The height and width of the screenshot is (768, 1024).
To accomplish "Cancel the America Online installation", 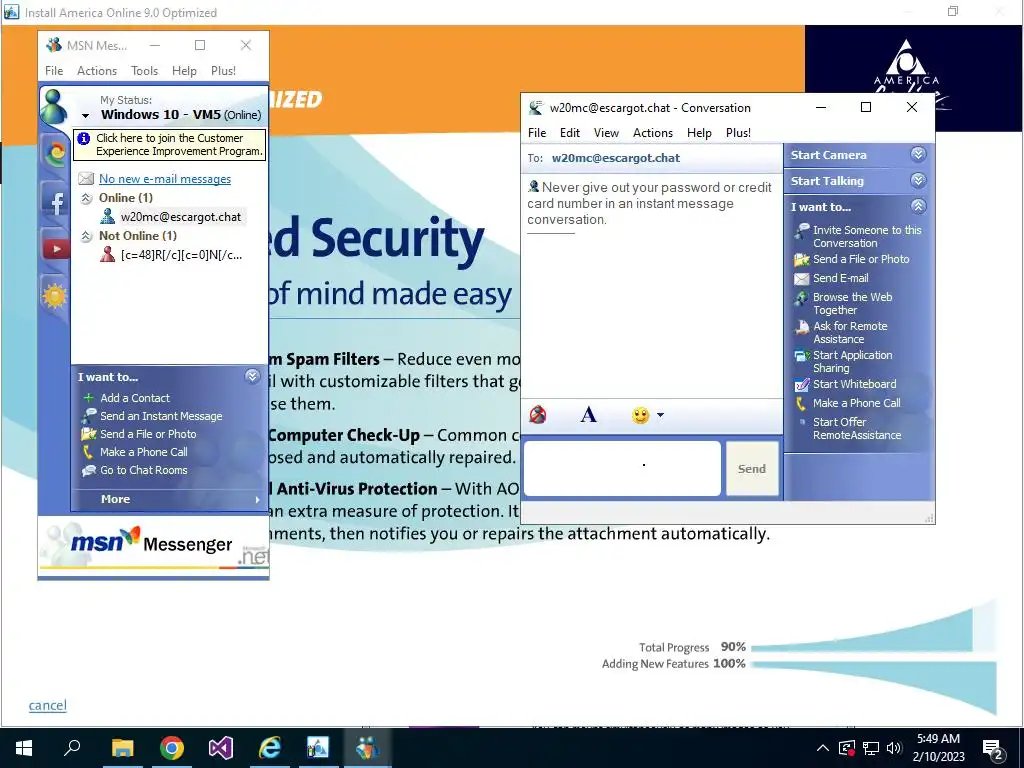I will coord(48,705).
